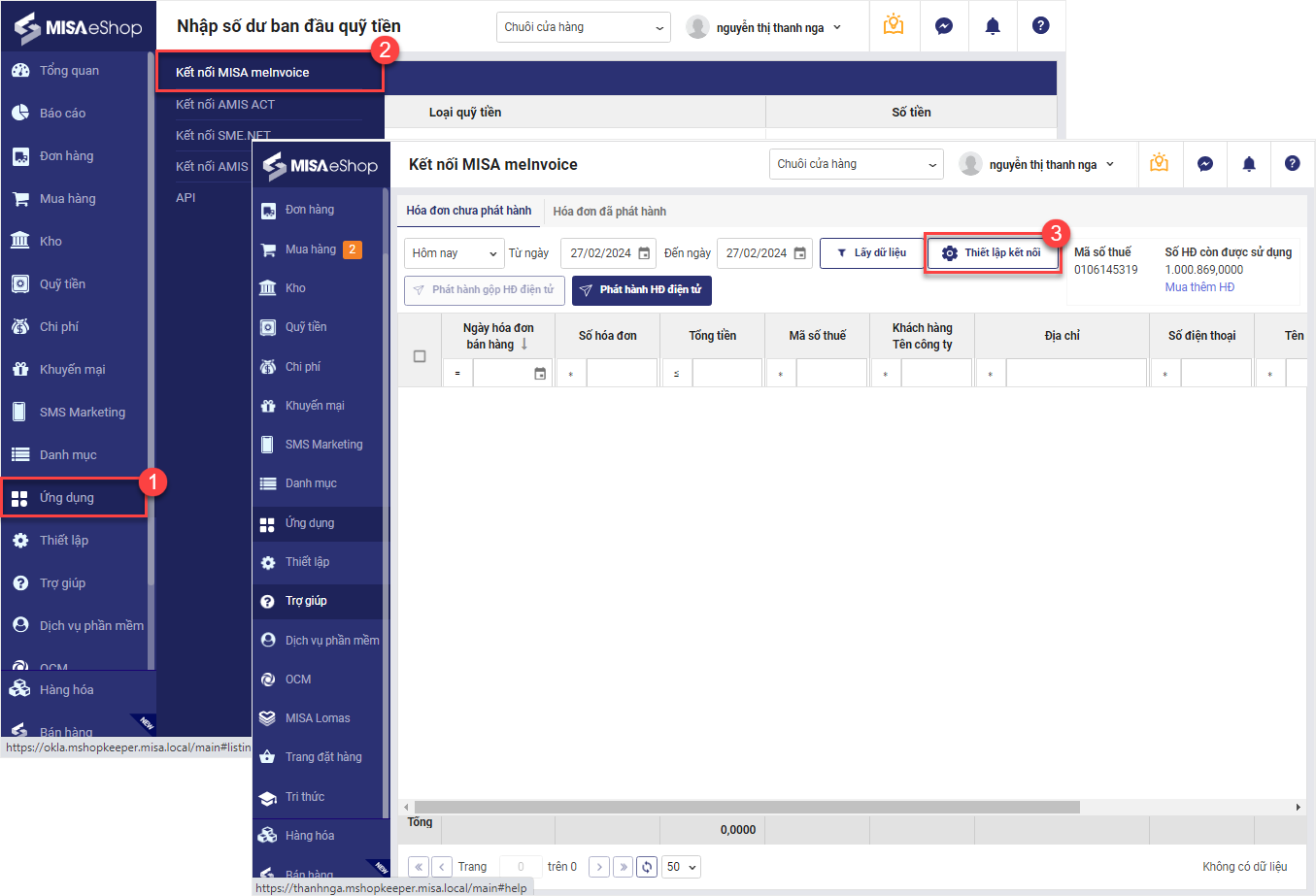Switch to the Hóa đơn đã phát hành tab
This screenshot has height=896, width=1316.
pyautogui.click(x=610, y=212)
